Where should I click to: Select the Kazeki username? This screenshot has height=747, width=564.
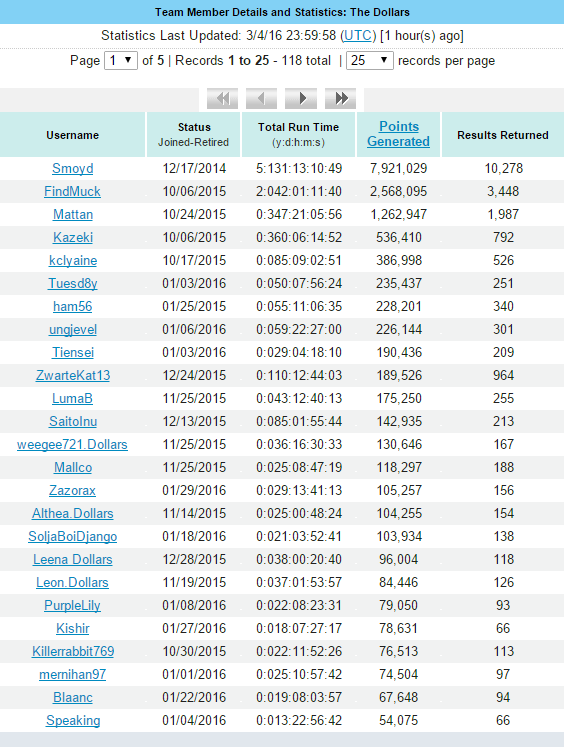pos(72,237)
